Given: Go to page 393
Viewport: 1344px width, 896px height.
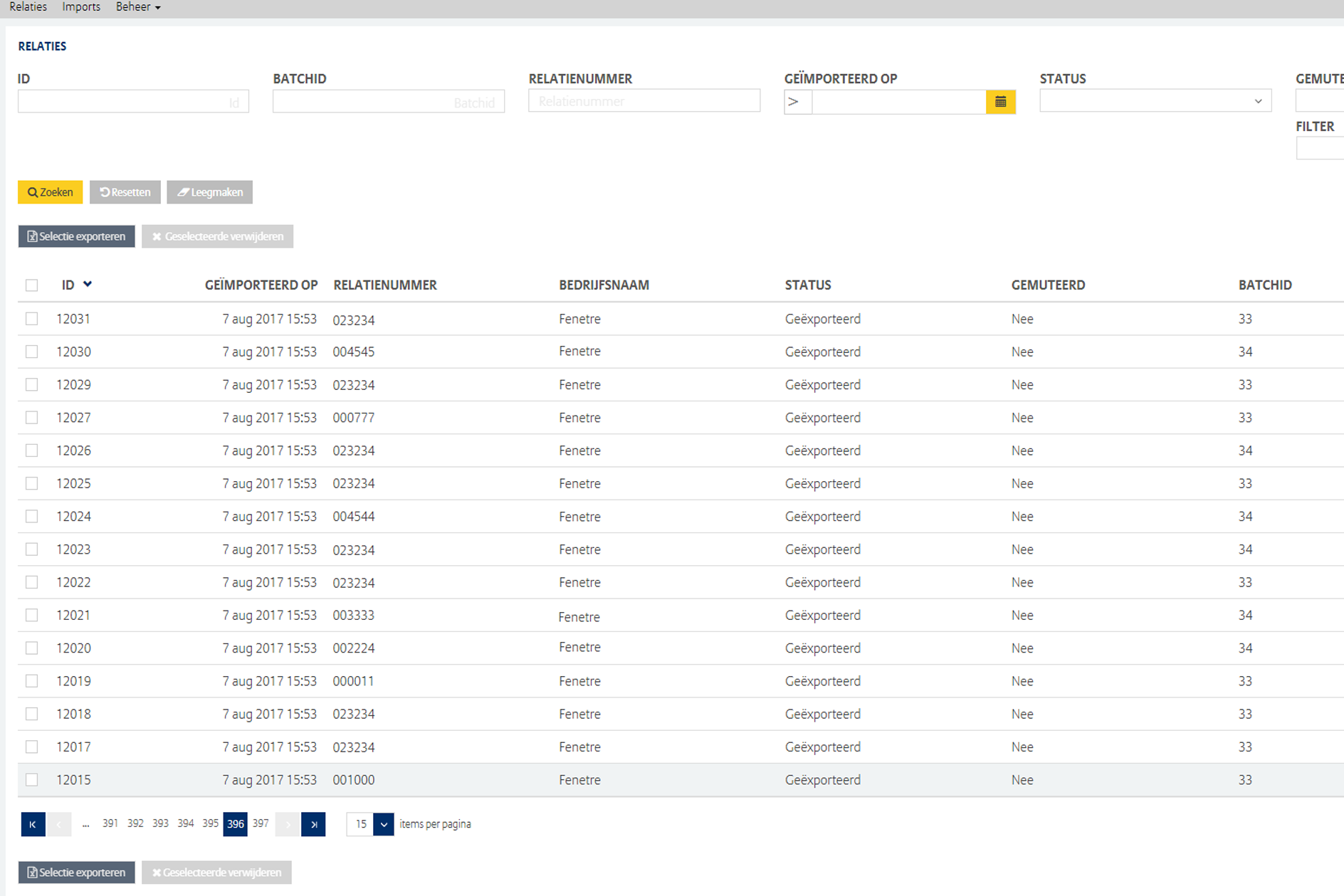Looking at the screenshot, I should (160, 823).
